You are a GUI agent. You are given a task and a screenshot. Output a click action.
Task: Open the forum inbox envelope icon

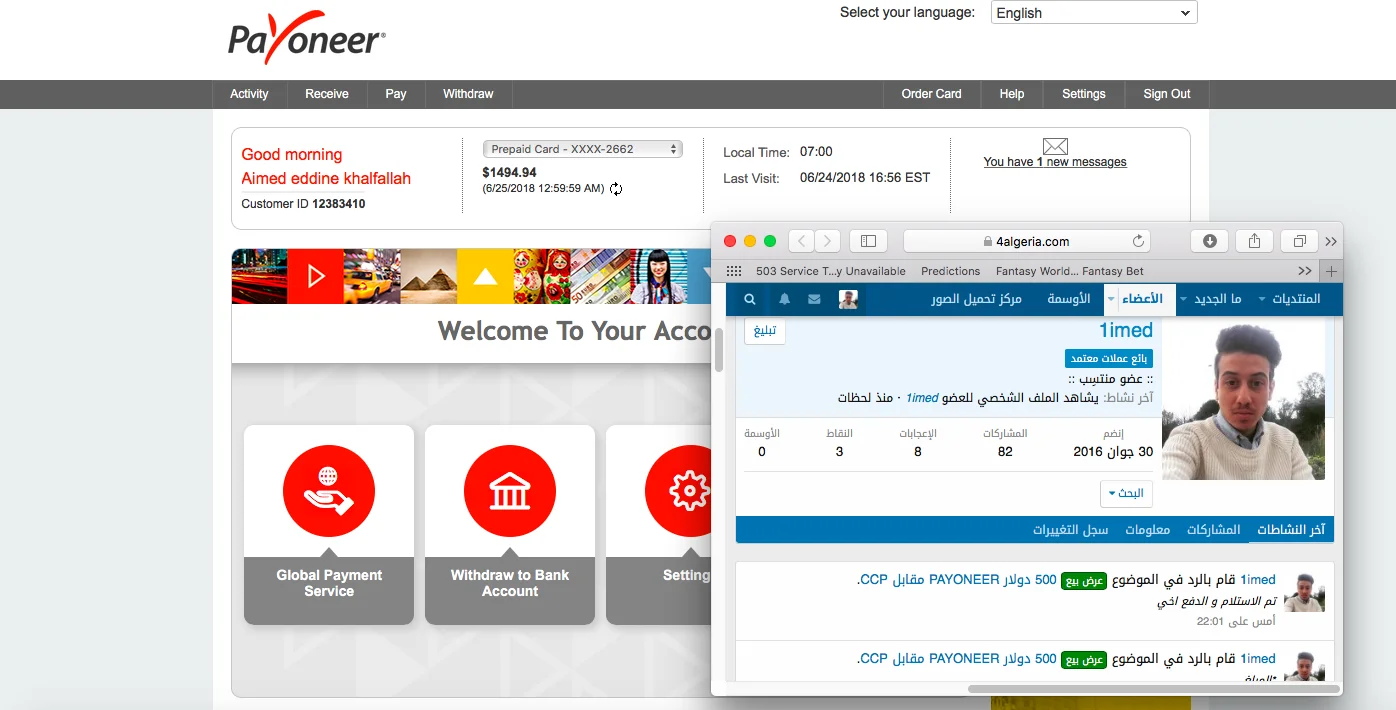click(x=814, y=299)
